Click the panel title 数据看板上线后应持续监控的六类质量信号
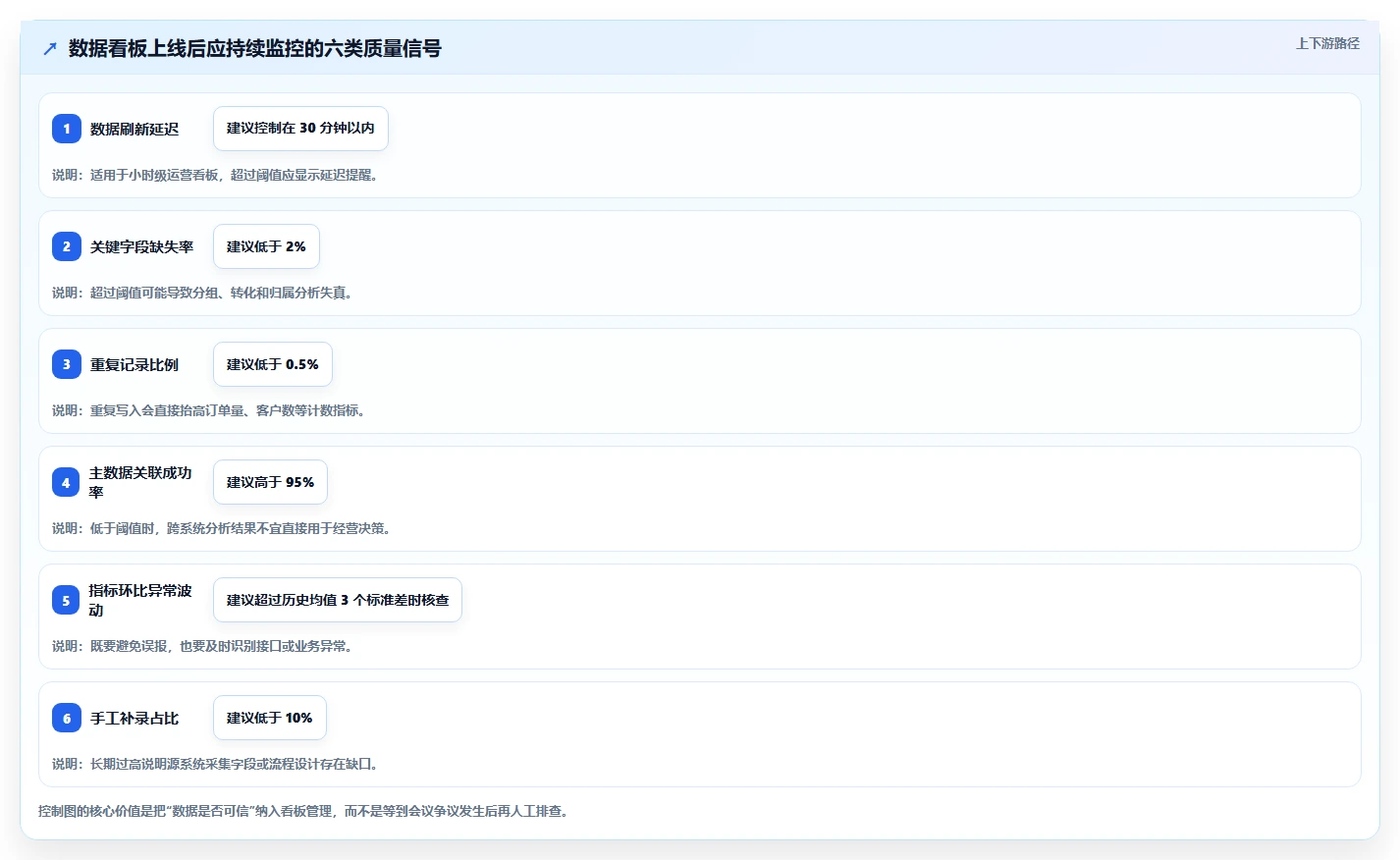Image resolution: width=1400 pixels, height=860 pixels. [254, 48]
